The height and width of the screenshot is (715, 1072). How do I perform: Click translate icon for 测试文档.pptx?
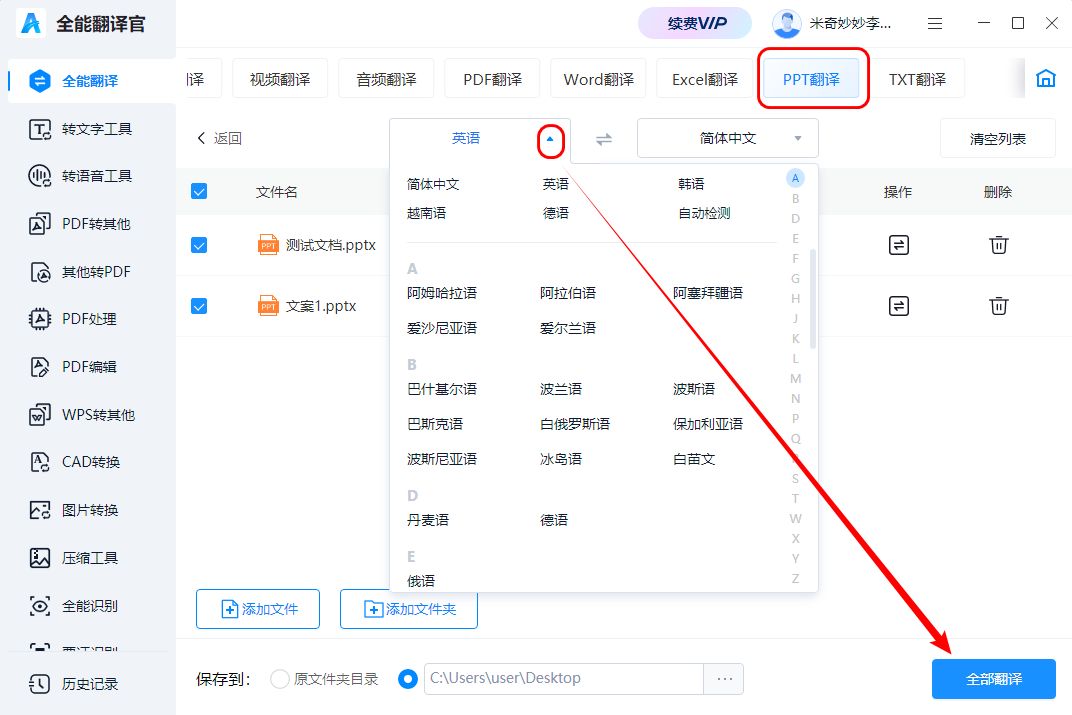[x=898, y=245]
